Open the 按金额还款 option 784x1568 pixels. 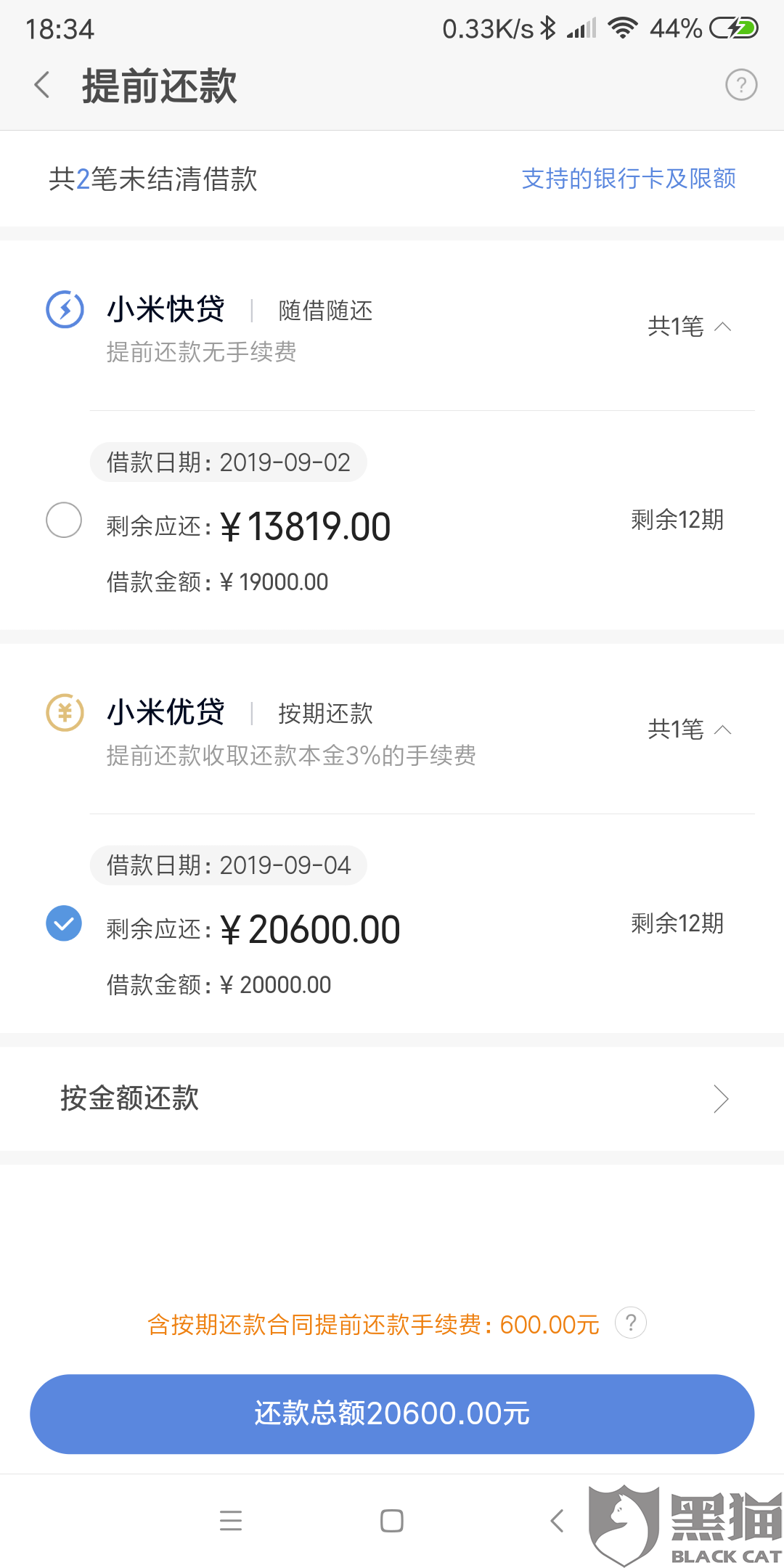[x=131, y=1098]
